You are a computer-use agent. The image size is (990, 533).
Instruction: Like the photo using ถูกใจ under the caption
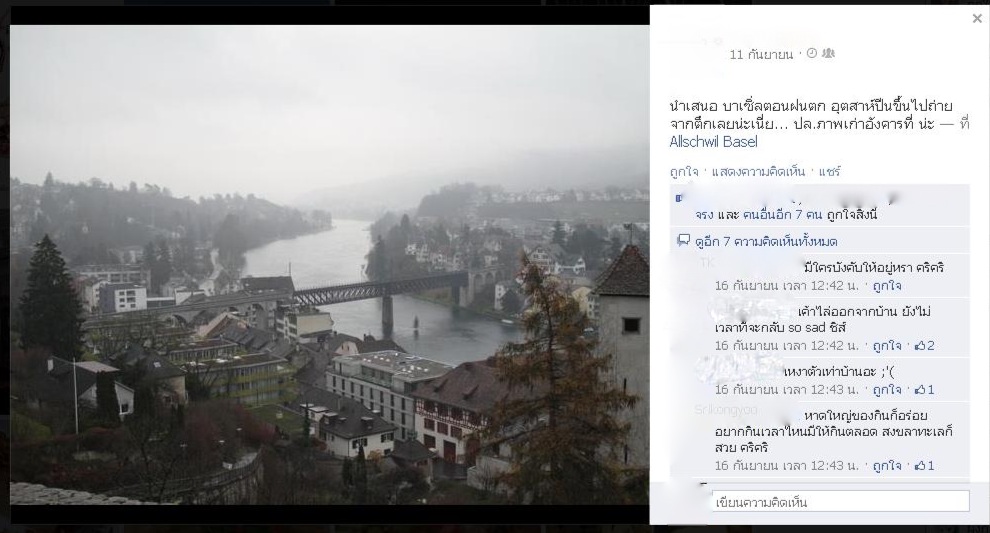(x=684, y=172)
